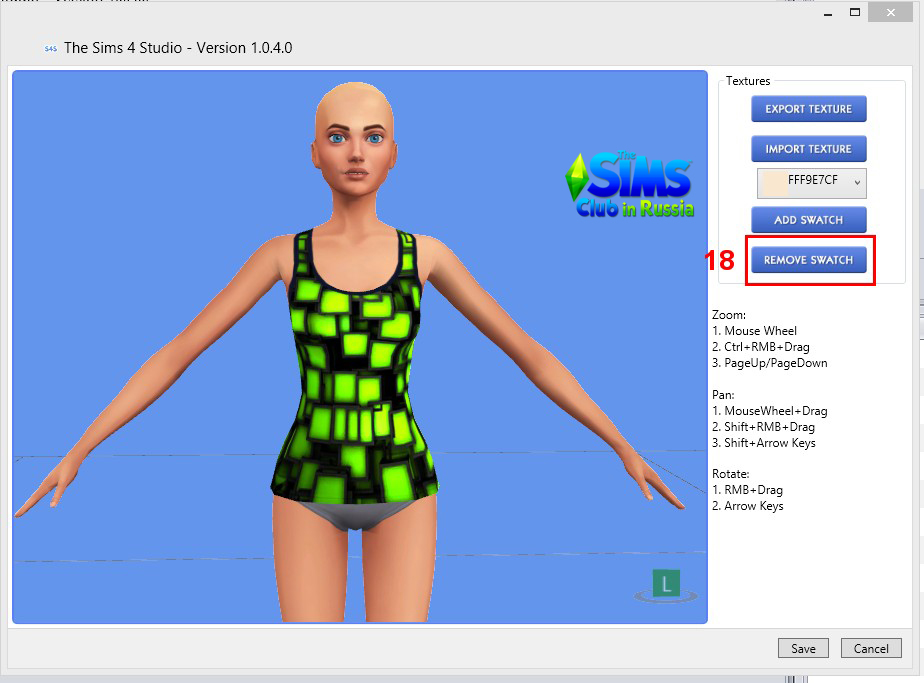Minimize the Sims 4 Studio window
This screenshot has height=683, width=924.
826,13
